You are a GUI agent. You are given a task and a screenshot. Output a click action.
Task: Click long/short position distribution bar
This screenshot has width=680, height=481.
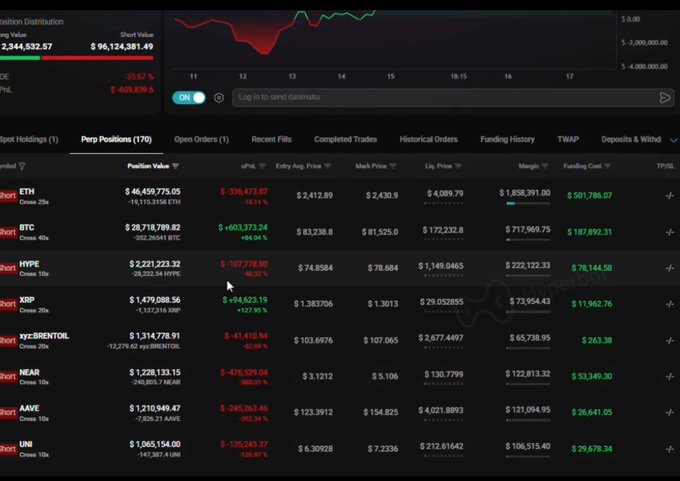77,58
